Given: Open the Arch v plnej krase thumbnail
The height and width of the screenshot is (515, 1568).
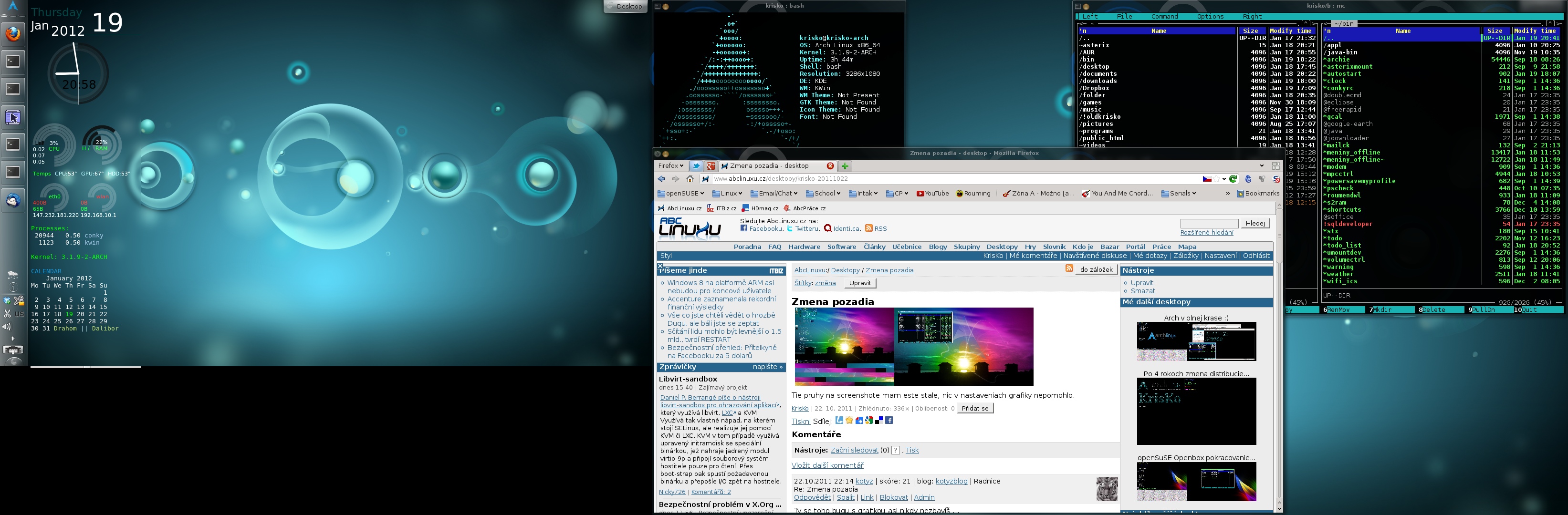Looking at the screenshot, I should pyautogui.click(x=1196, y=342).
